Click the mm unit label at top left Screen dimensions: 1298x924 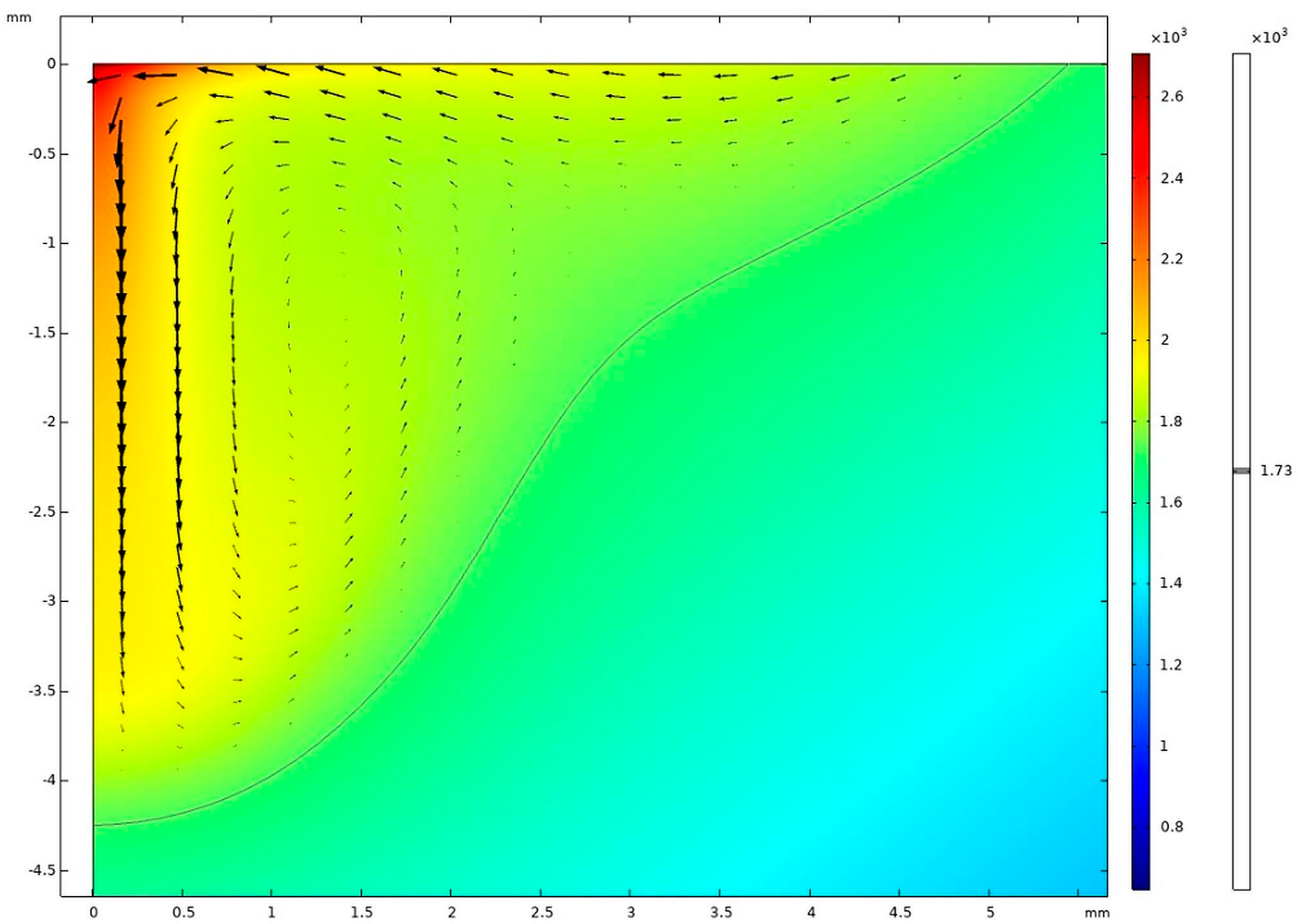(19, 18)
